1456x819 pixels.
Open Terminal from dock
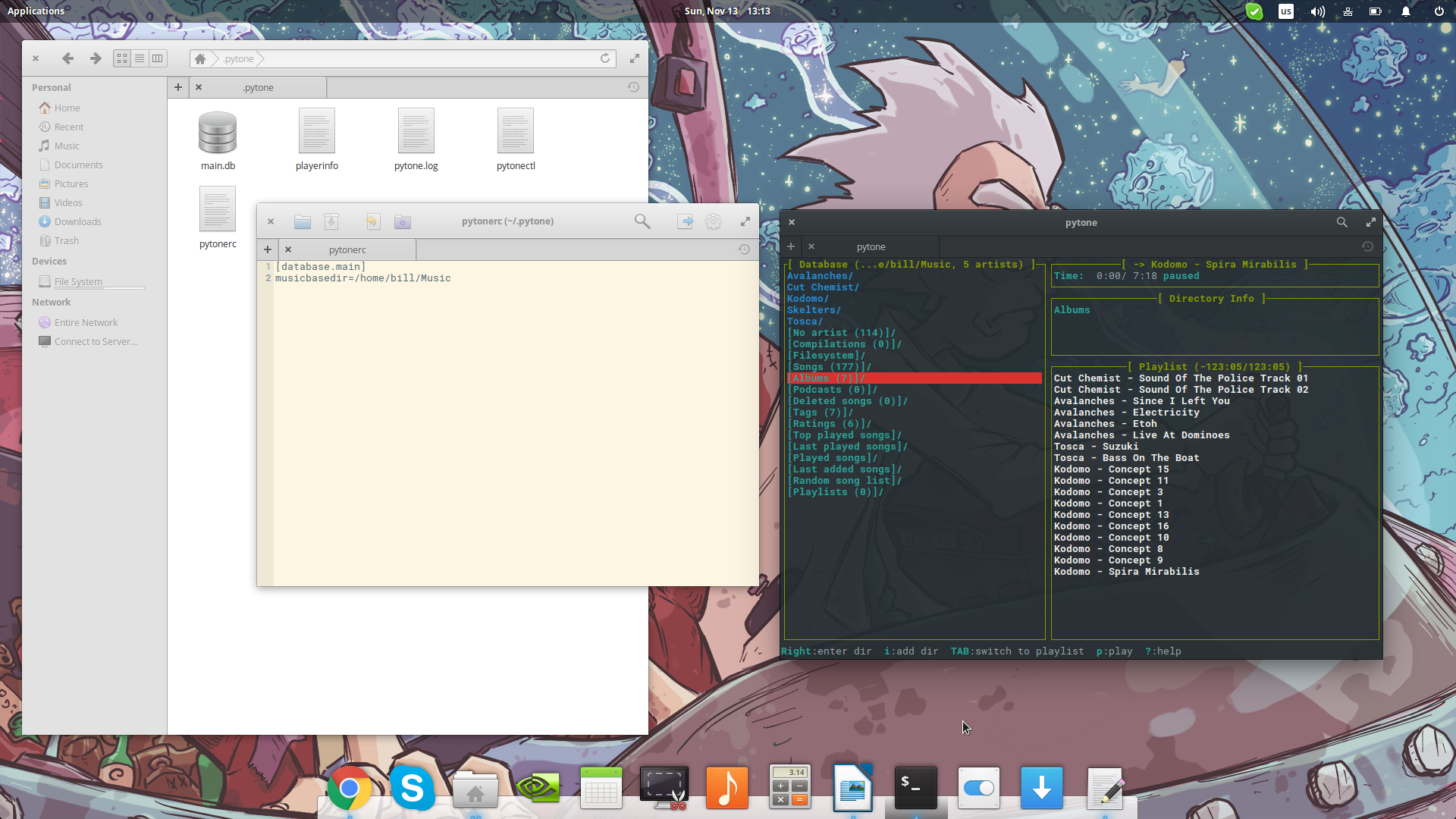pyautogui.click(x=915, y=788)
